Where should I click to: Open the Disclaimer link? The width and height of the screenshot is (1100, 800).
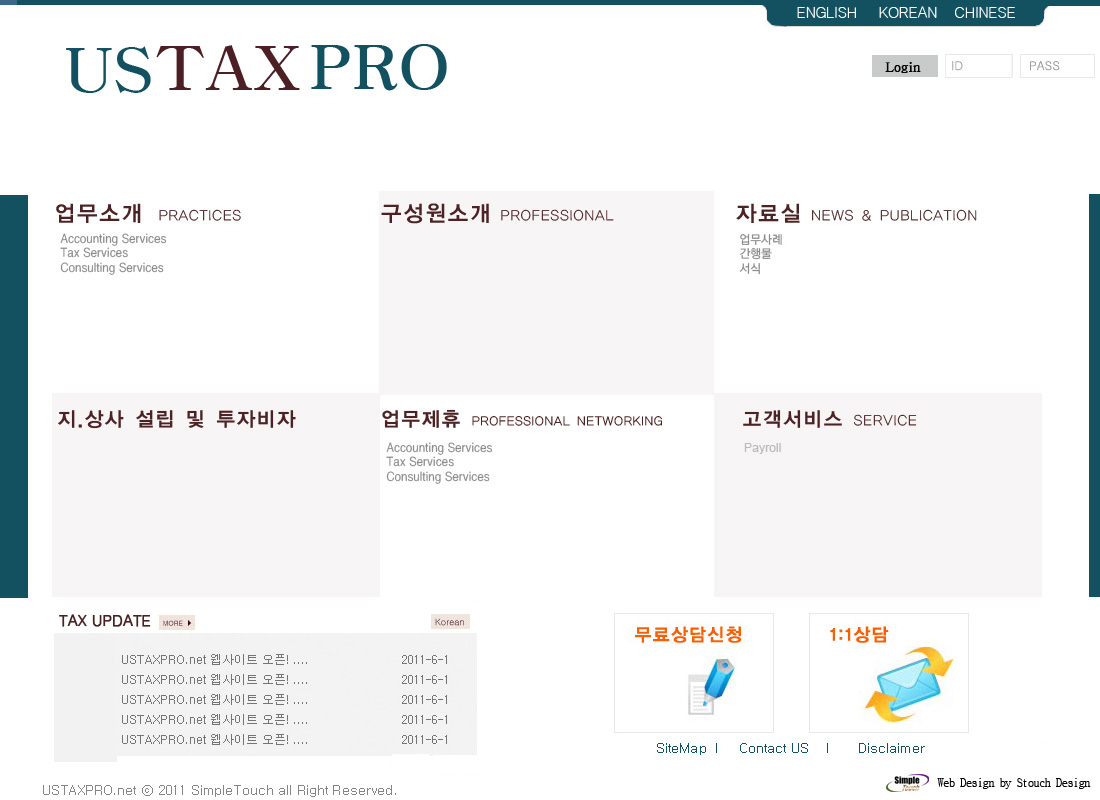[x=891, y=748]
